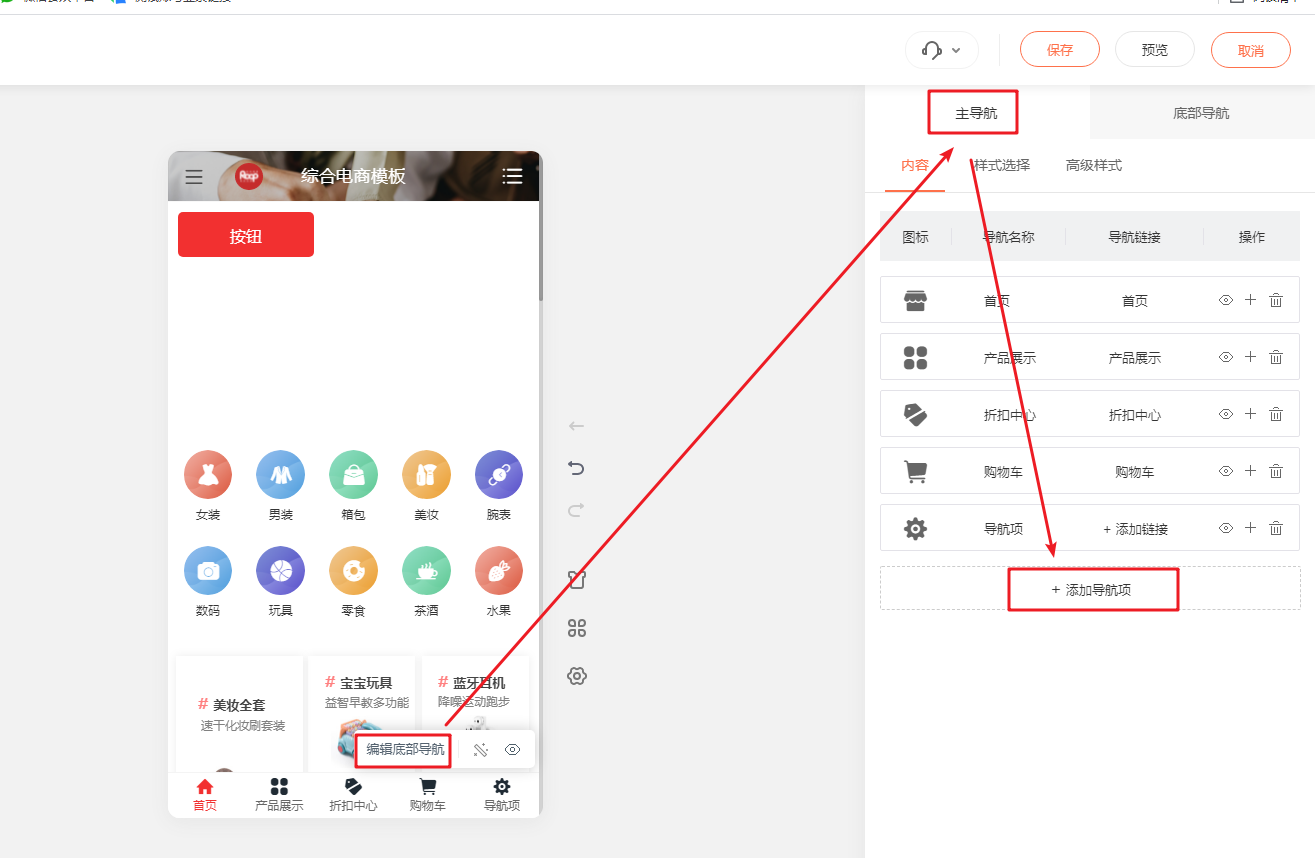1315x858 pixels.
Task: Click the 添加导航项 button
Action: [x=1090, y=589]
